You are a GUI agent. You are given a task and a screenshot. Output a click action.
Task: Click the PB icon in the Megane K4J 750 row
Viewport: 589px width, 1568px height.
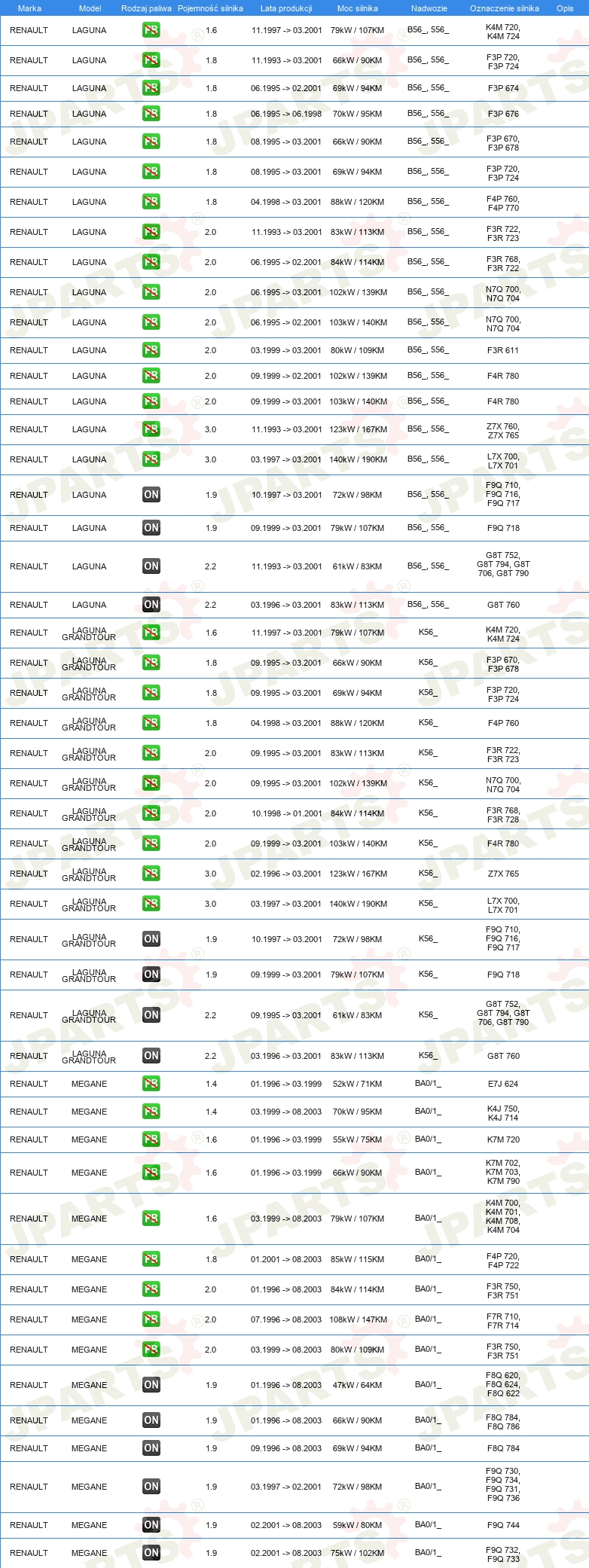(x=151, y=1112)
